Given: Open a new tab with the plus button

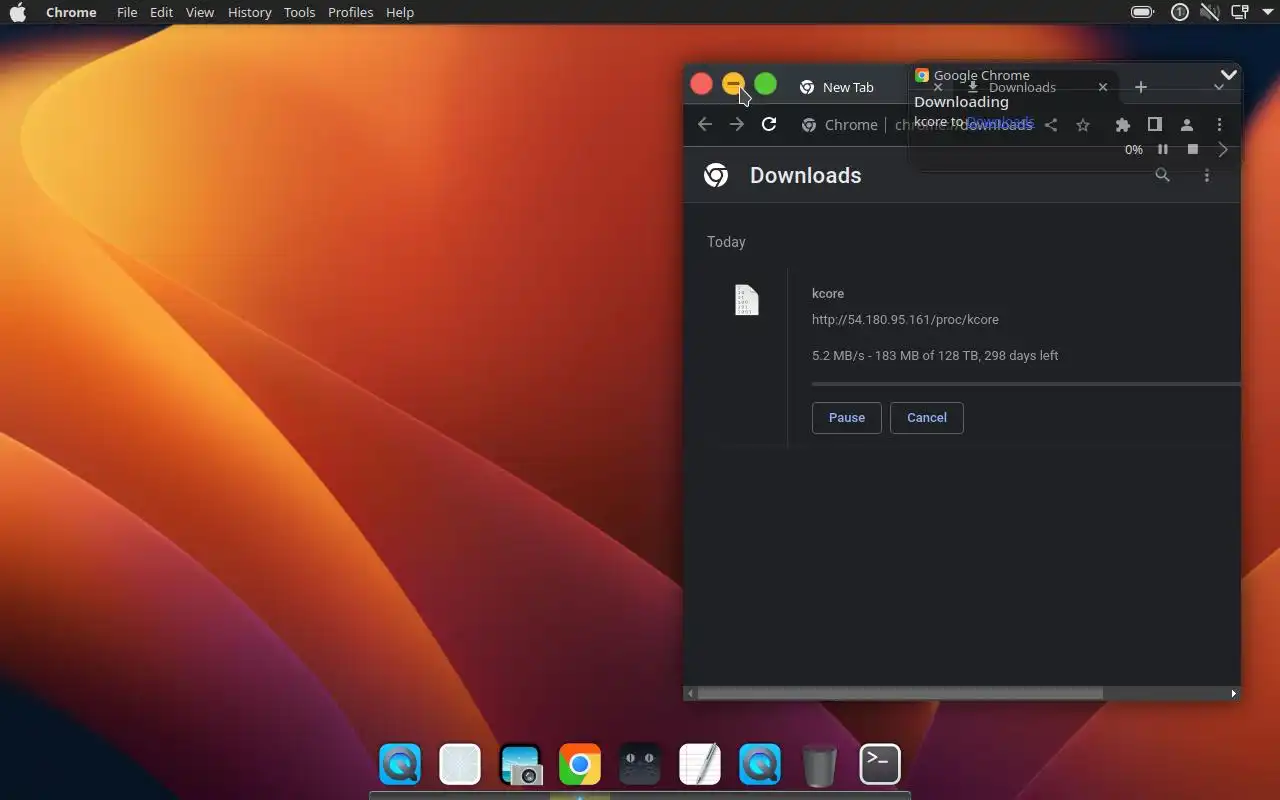Looking at the screenshot, I should click(x=1141, y=87).
